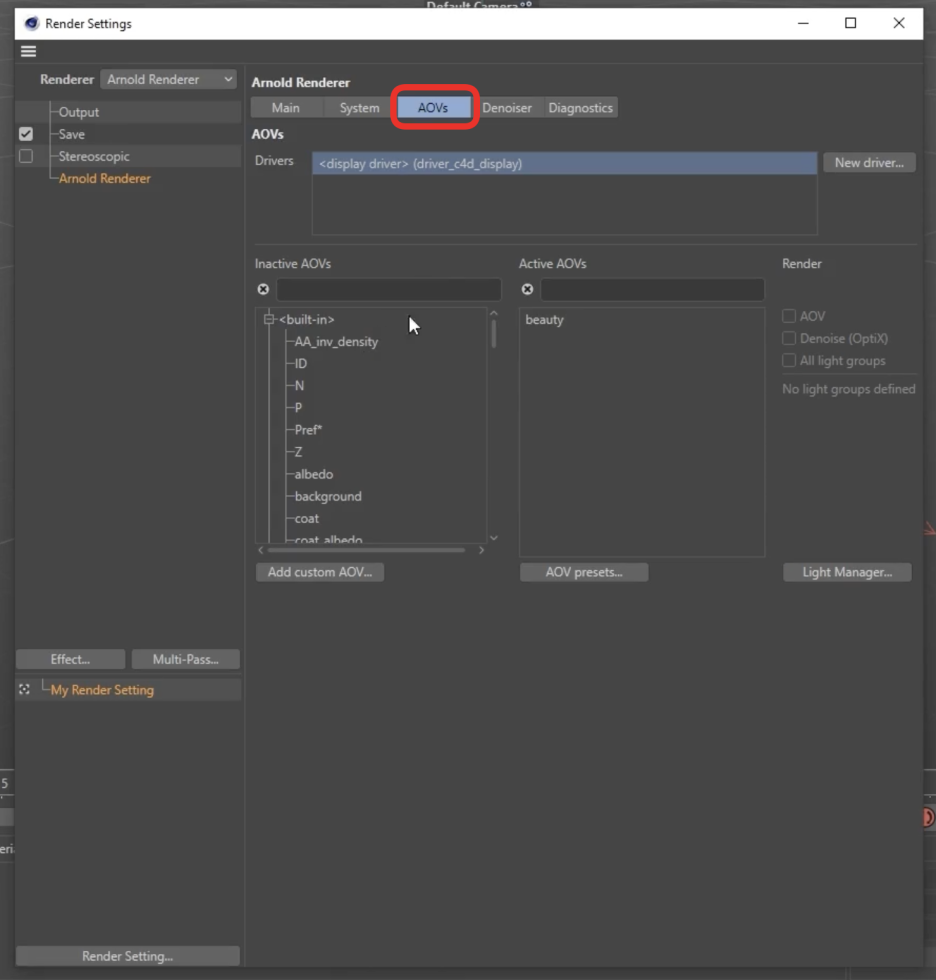Select the P AOV
Image resolution: width=936 pixels, height=980 pixels.
coord(299,408)
